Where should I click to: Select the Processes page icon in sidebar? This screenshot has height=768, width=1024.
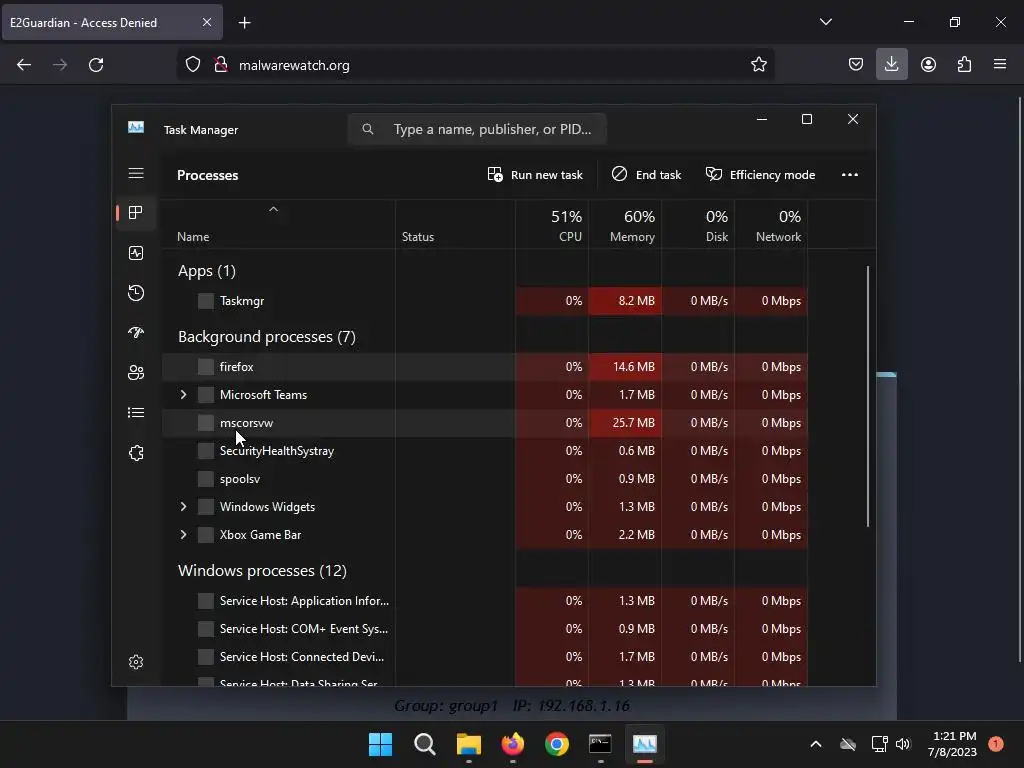pos(136,212)
